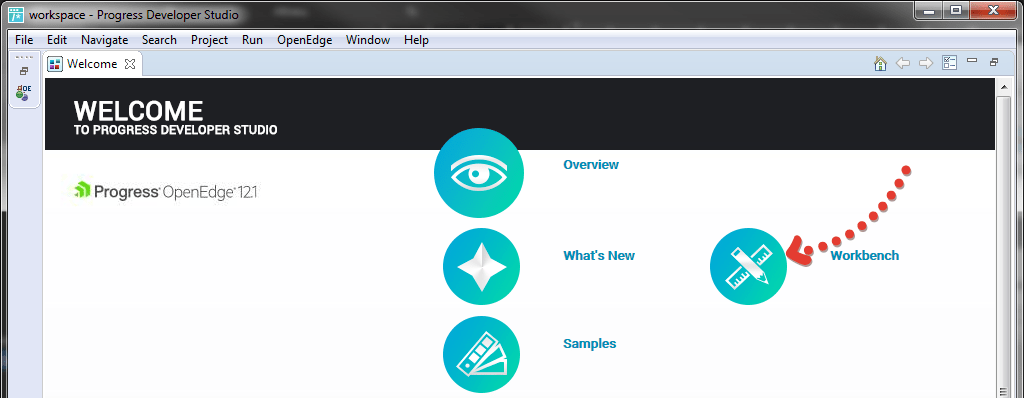Open the OE perspective icon in left trim
The width and height of the screenshot is (1024, 398).
[24, 92]
